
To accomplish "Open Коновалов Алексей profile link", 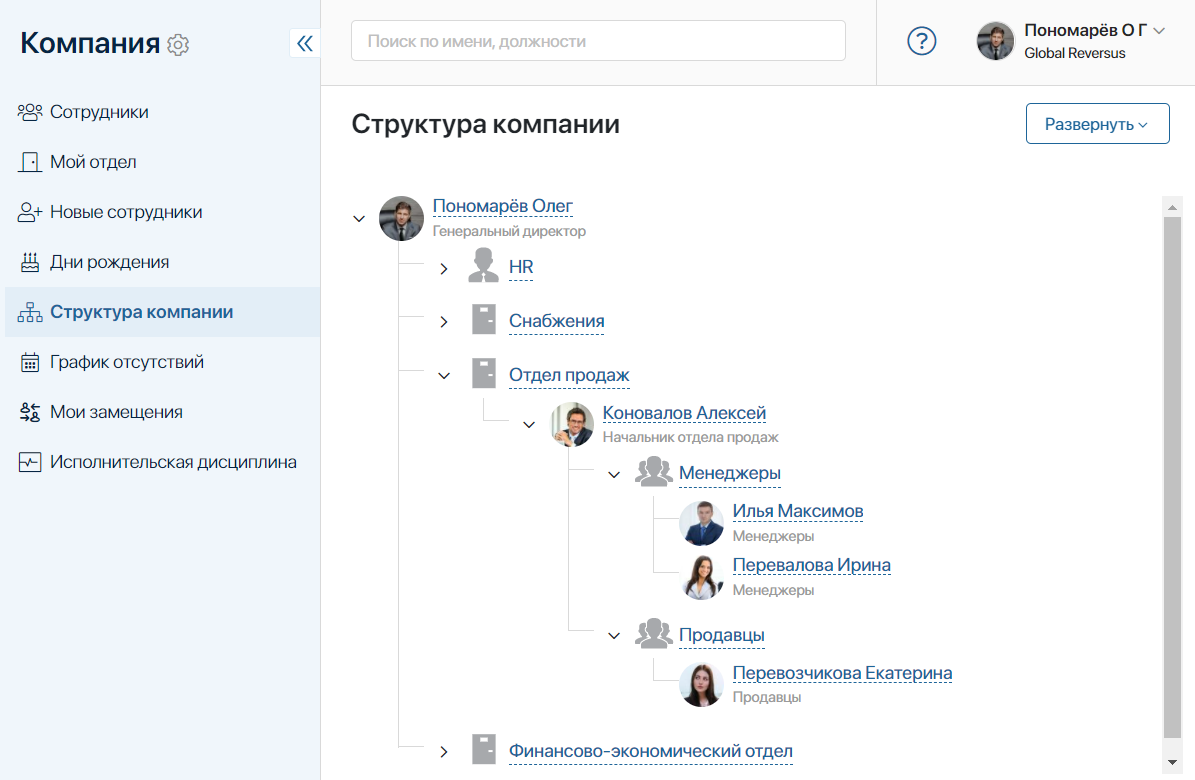I will point(684,412).
